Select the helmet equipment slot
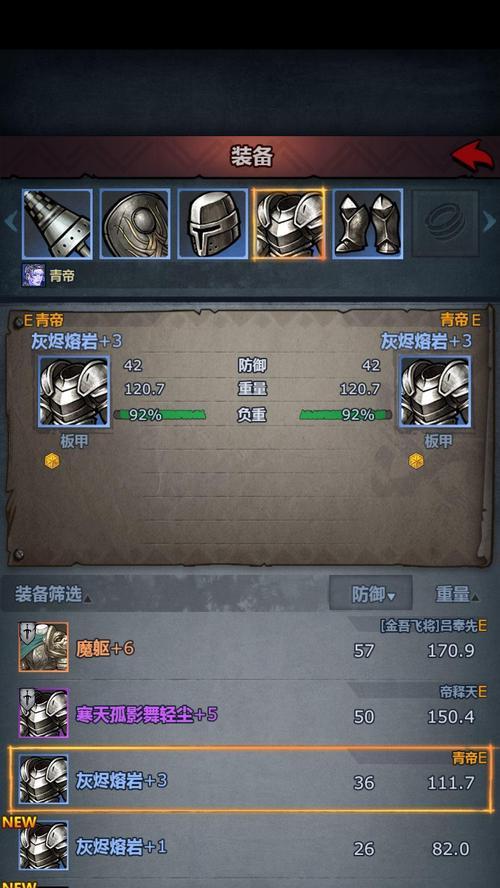Screen dimensions: 500x888 tap(212, 224)
